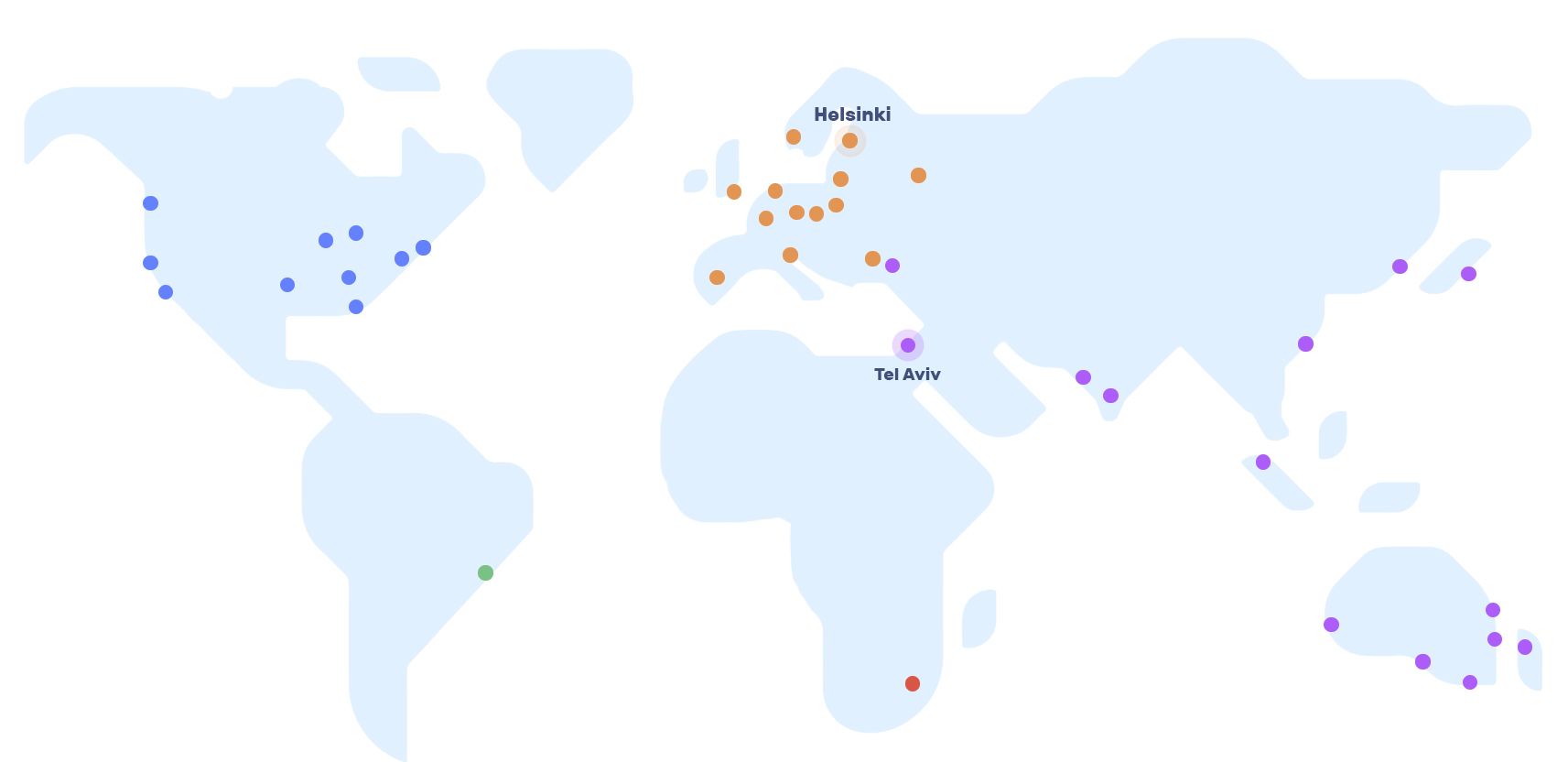Select the southernmost purple dot on mainland Australia
Screen dimensions: 1568x784
tap(1469, 682)
